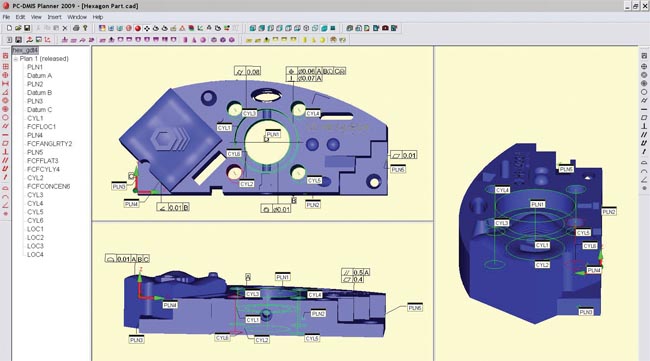Select FCFCYLY4 in the plan tree
650x361 pixels.
tap(43, 170)
